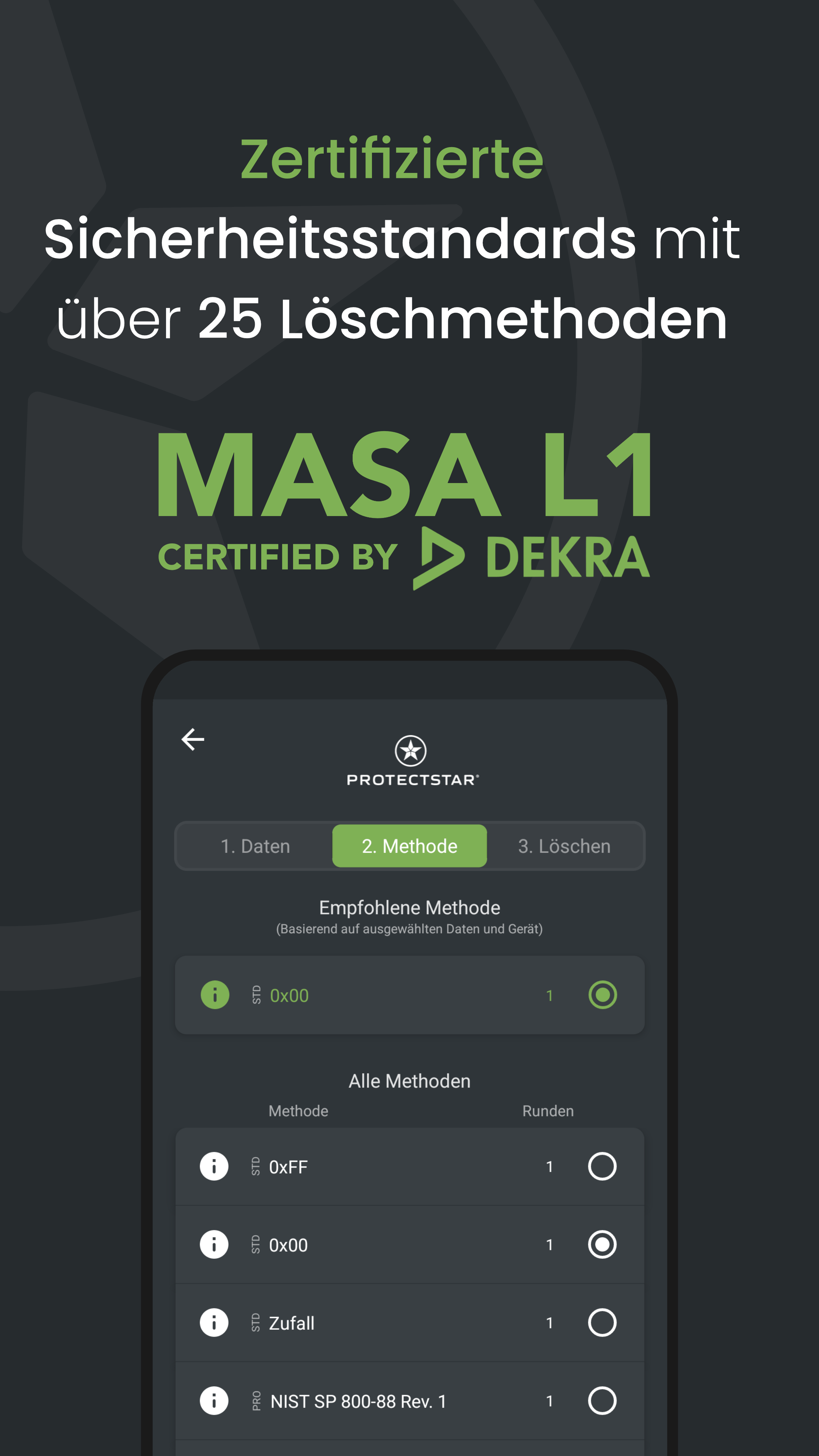Select 0x00 radio in Alle Methoden list
The image size is (819, 1456).
tap(602, 1244)
